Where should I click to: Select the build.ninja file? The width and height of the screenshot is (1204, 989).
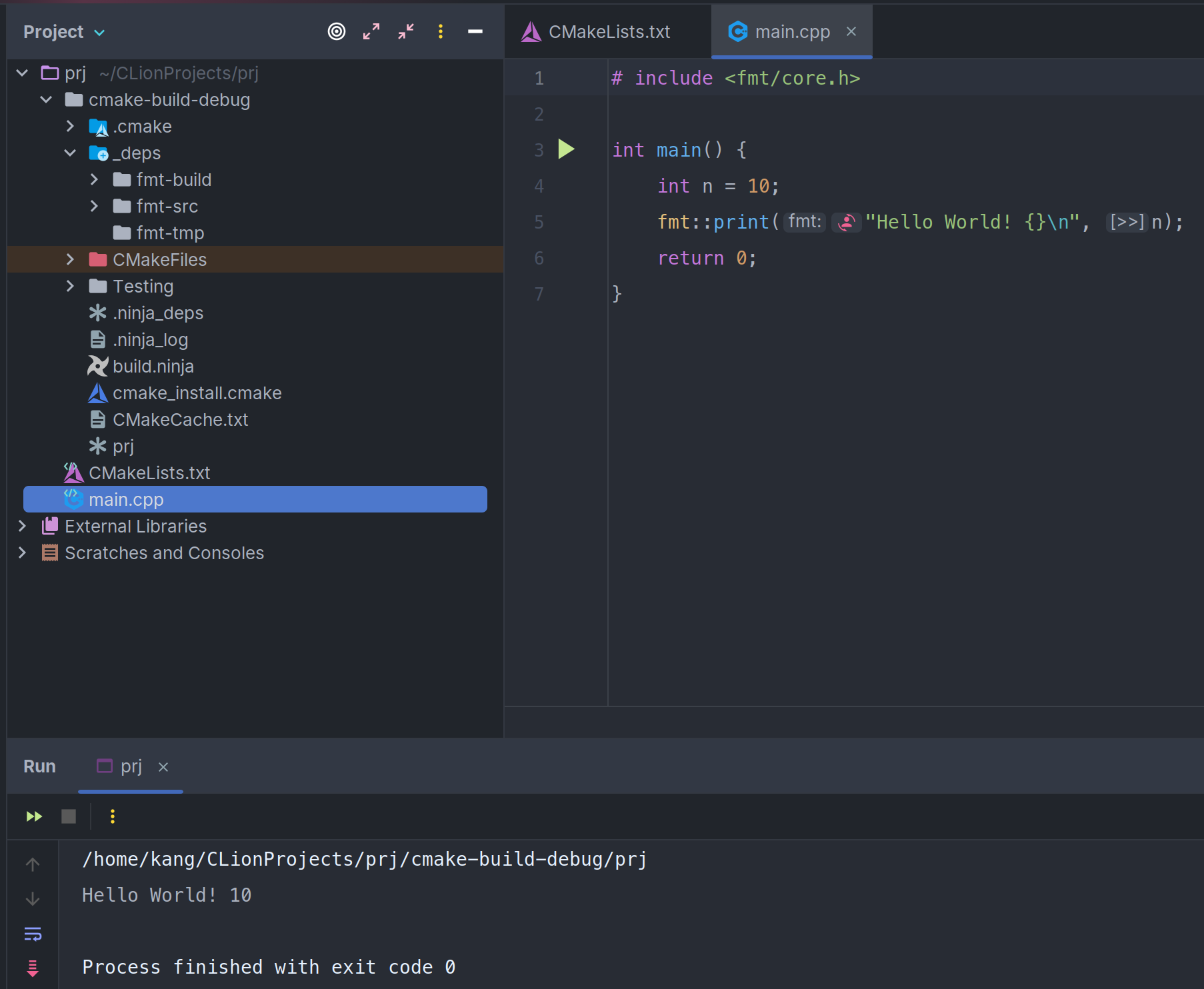click(153, 366)
